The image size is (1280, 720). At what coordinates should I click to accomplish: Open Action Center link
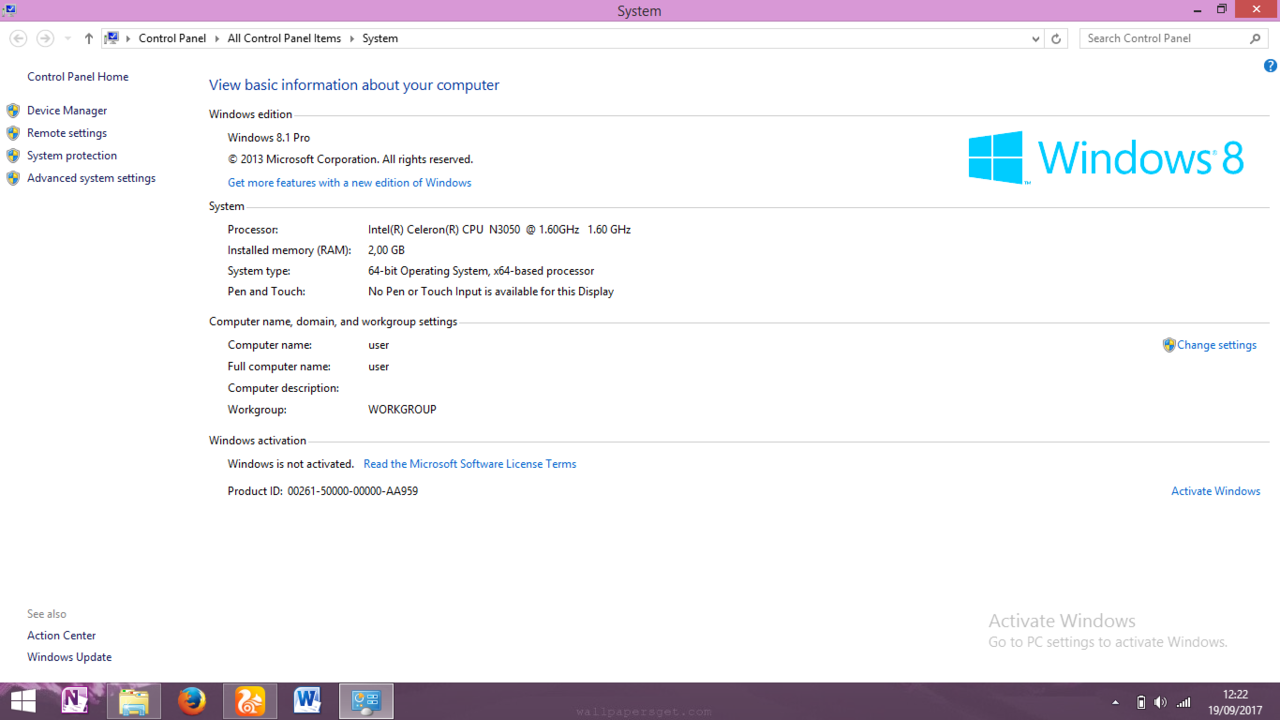tap(62, 636)
